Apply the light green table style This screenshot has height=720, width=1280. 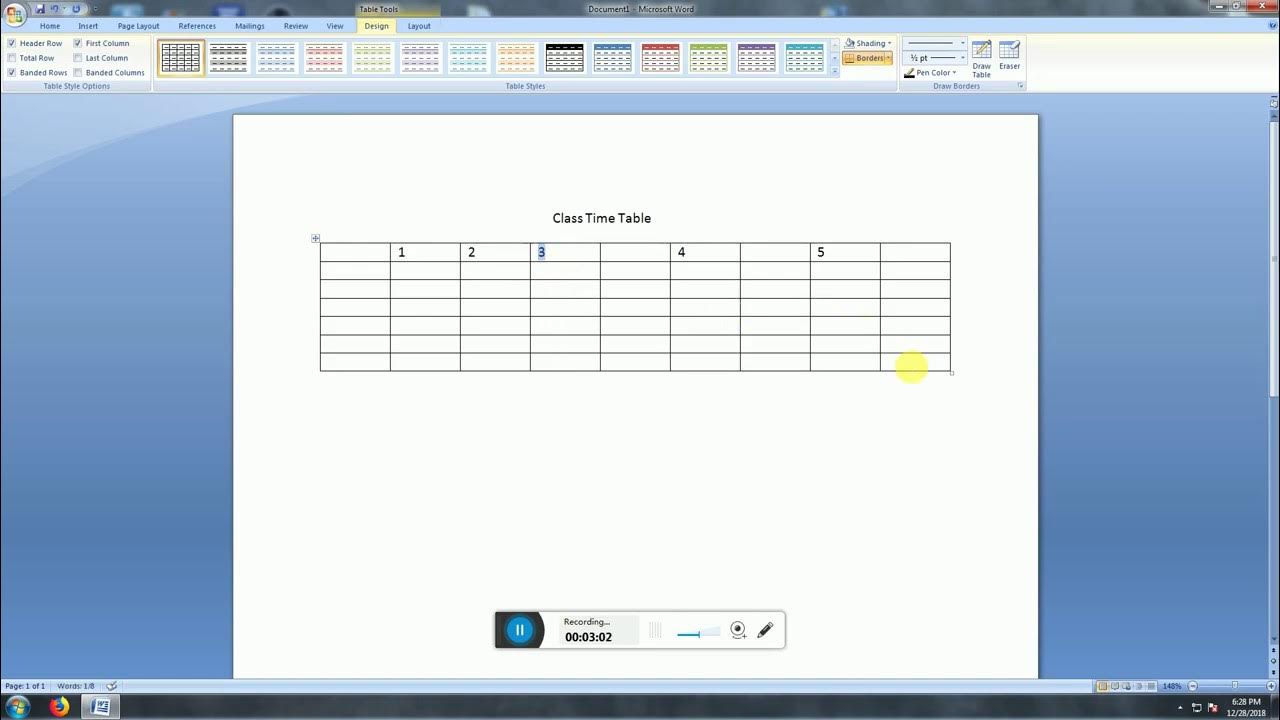[372, 58]
